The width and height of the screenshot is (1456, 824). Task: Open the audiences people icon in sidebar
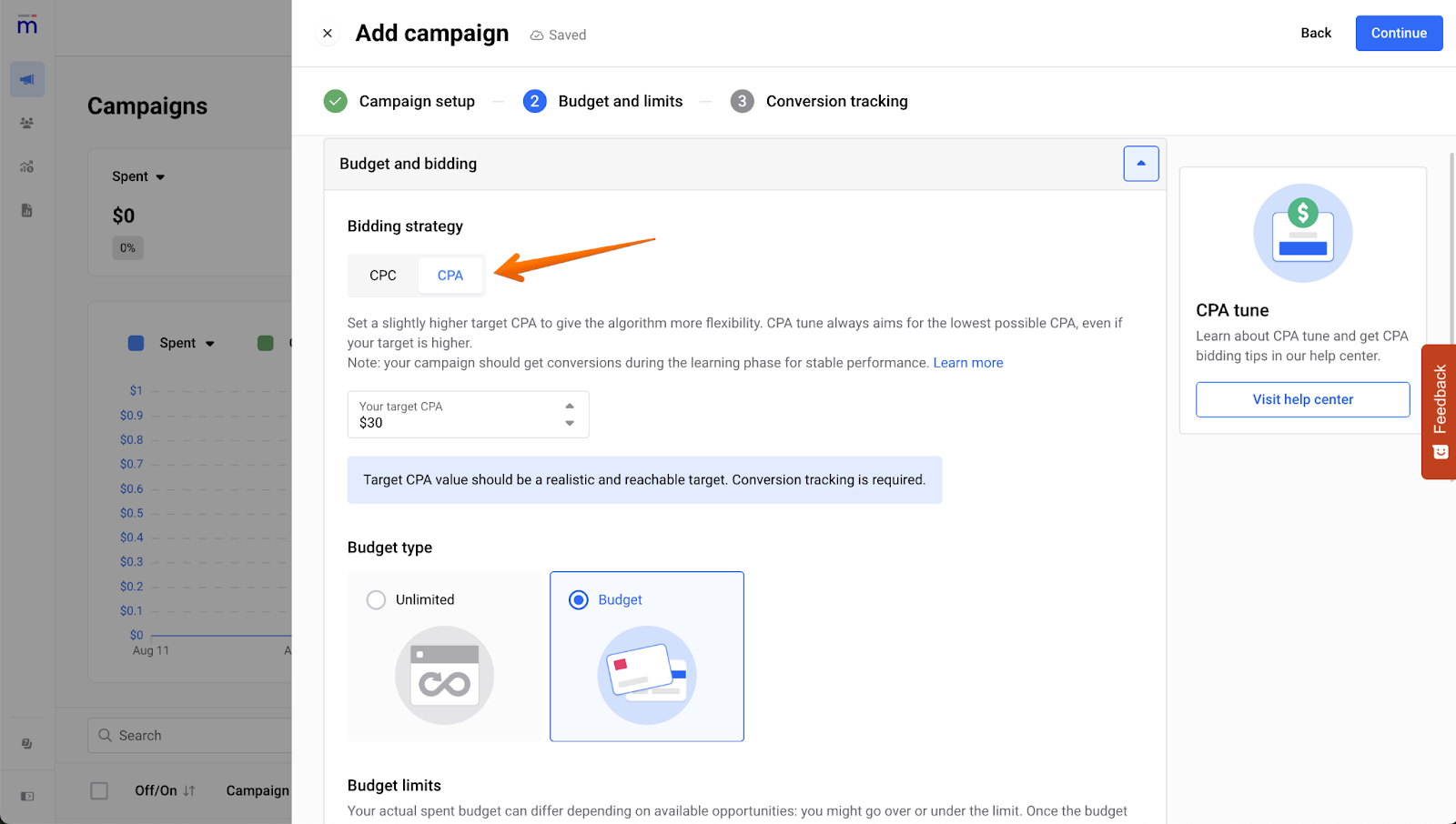point(27,123)
